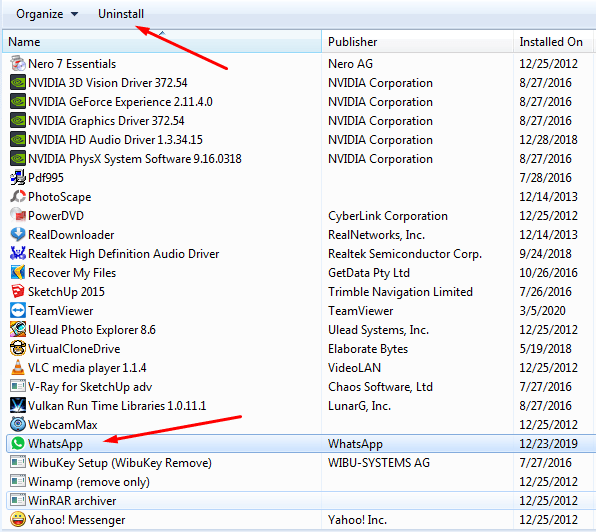This screenshot has height=532, width=596.
Task: Click the 'CyberLink Corporation' publisher cell
Action: [x=388, y=216]
